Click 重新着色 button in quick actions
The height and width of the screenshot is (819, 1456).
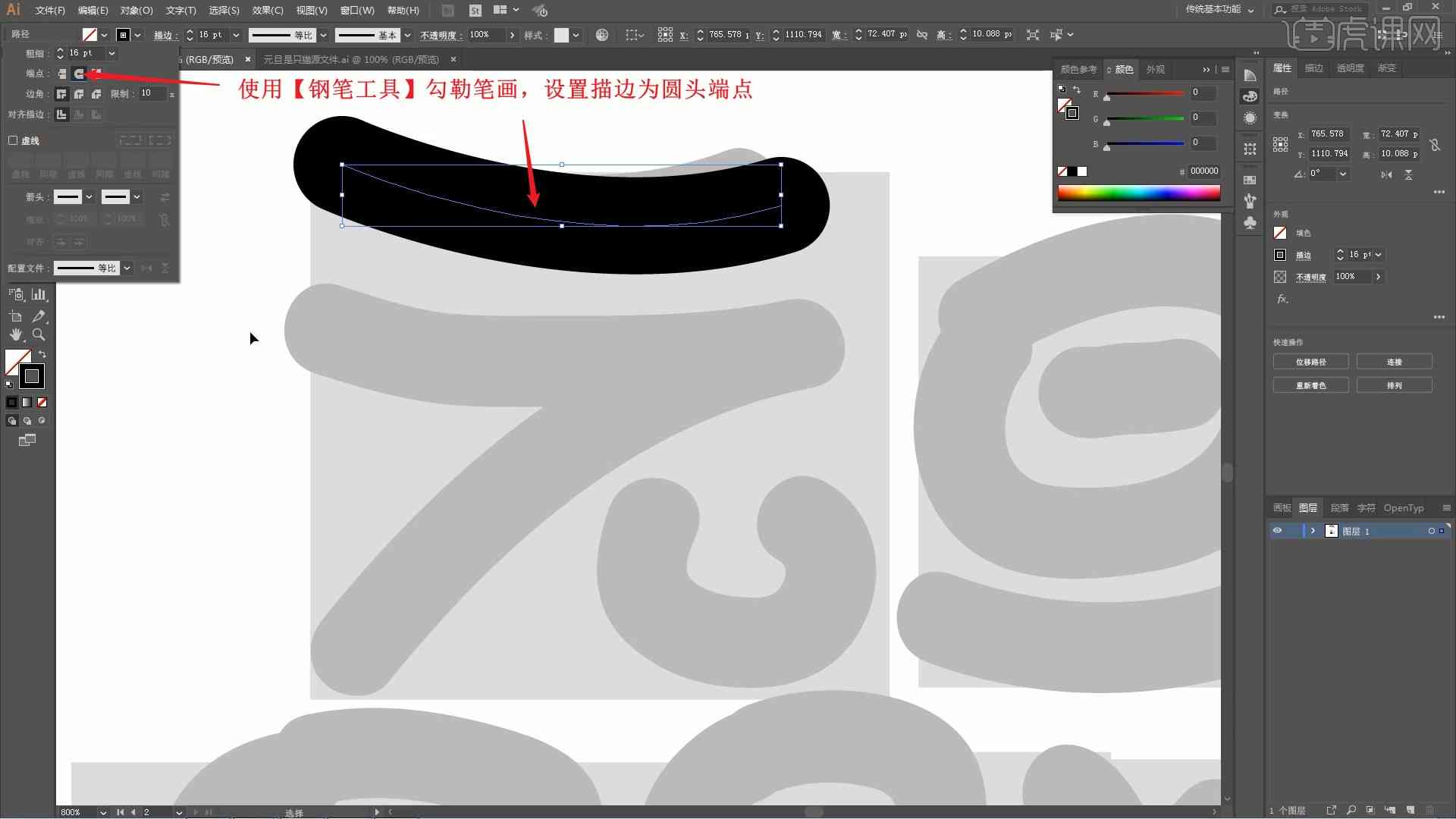click(x=1311, y=385)
